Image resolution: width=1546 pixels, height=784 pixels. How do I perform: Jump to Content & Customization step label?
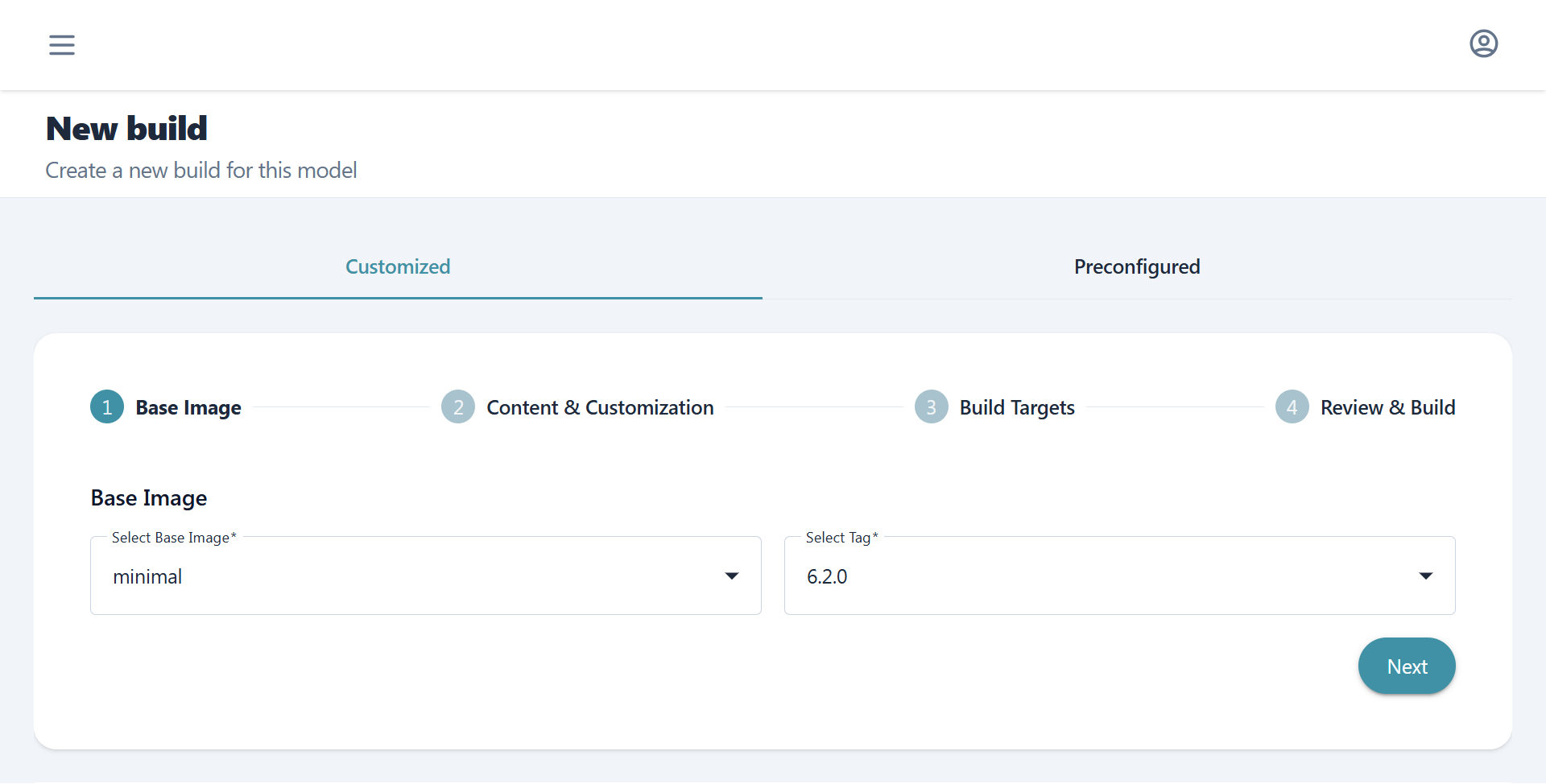pyautogui.click(x=600, y=408)
